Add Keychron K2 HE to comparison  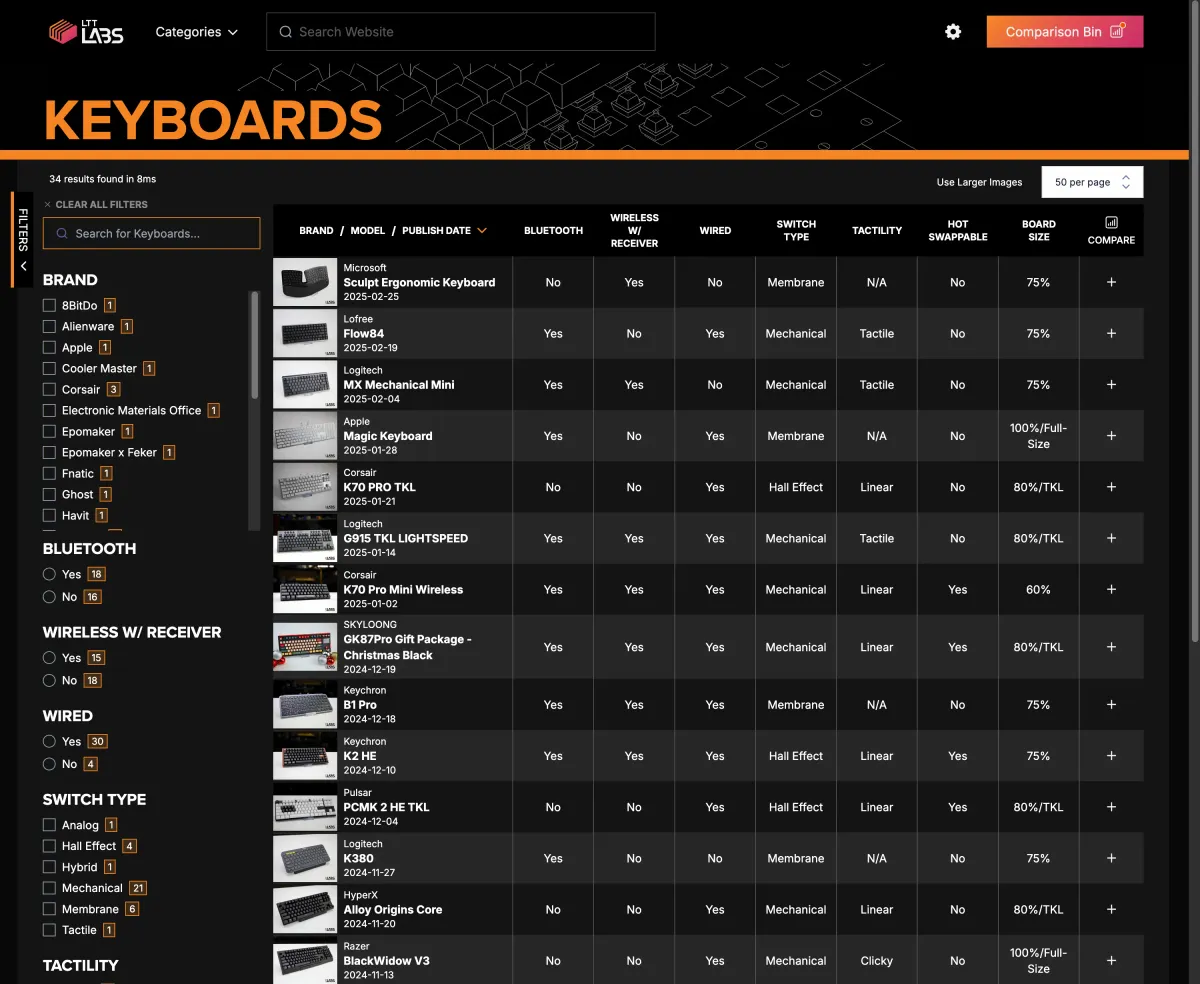[x=1111, y=756]
